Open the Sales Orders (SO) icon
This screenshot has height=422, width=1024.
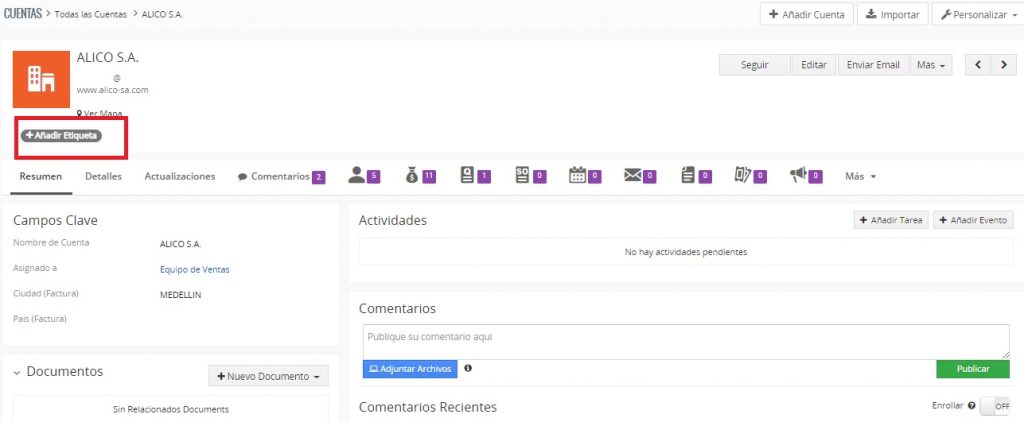click(521, 175)
